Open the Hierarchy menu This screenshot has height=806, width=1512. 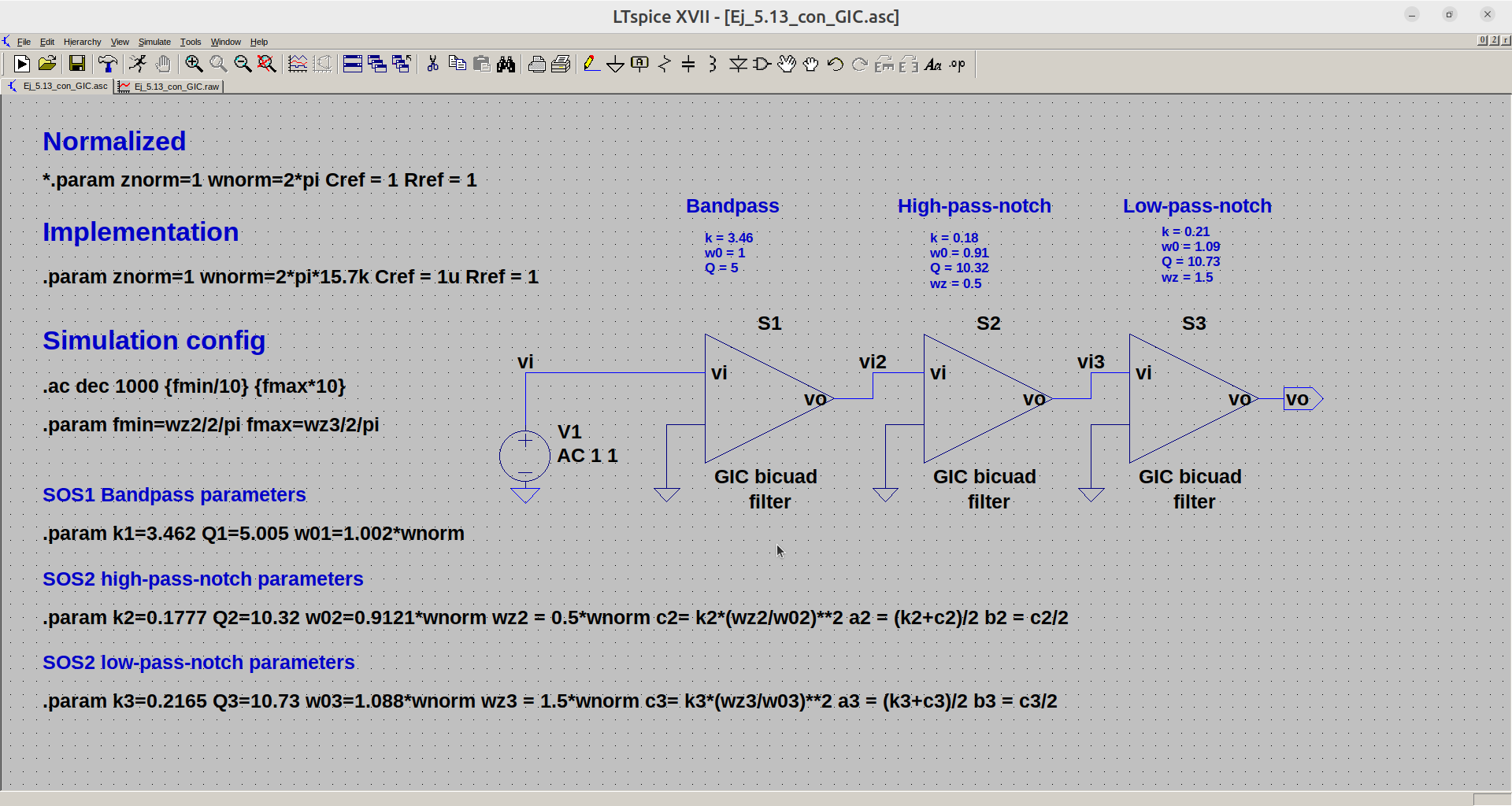(82, 42)
